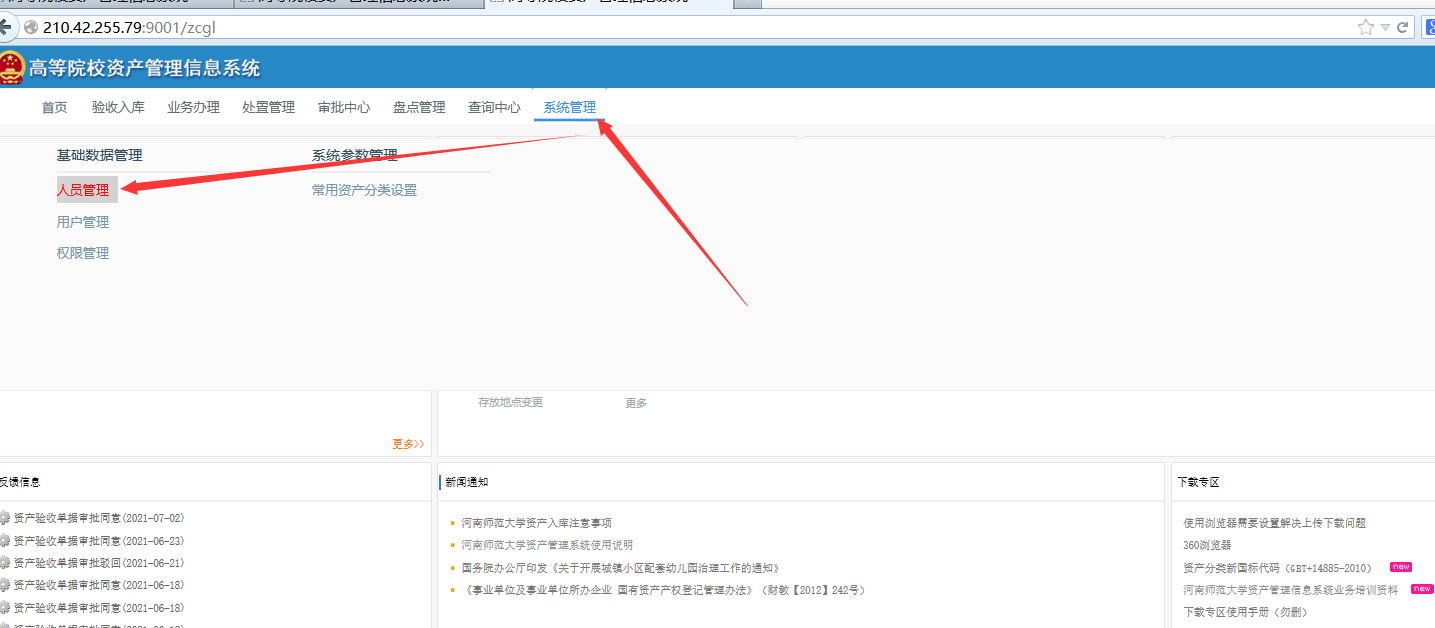Click the gear icon beside the 2021-06-21 rejection
This screenshot has width=1435, height=628.
click(4, 563)
